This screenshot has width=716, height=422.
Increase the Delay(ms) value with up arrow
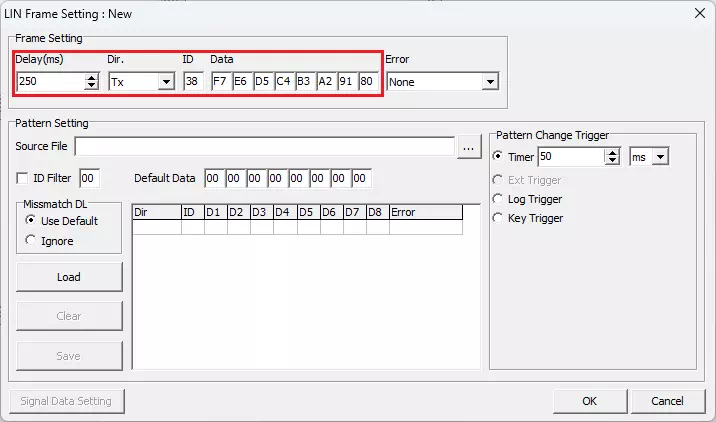(x=92, y=77)
